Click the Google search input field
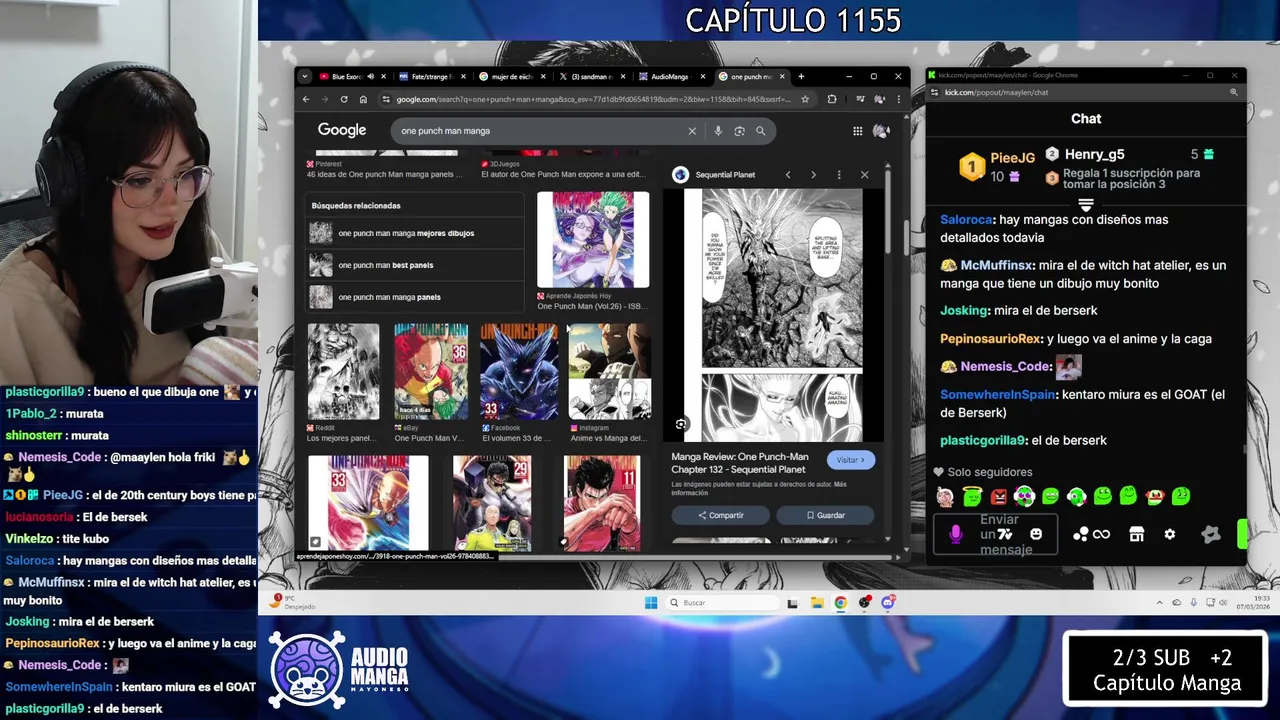1280x720 pixels. click(x=540, y=131)
